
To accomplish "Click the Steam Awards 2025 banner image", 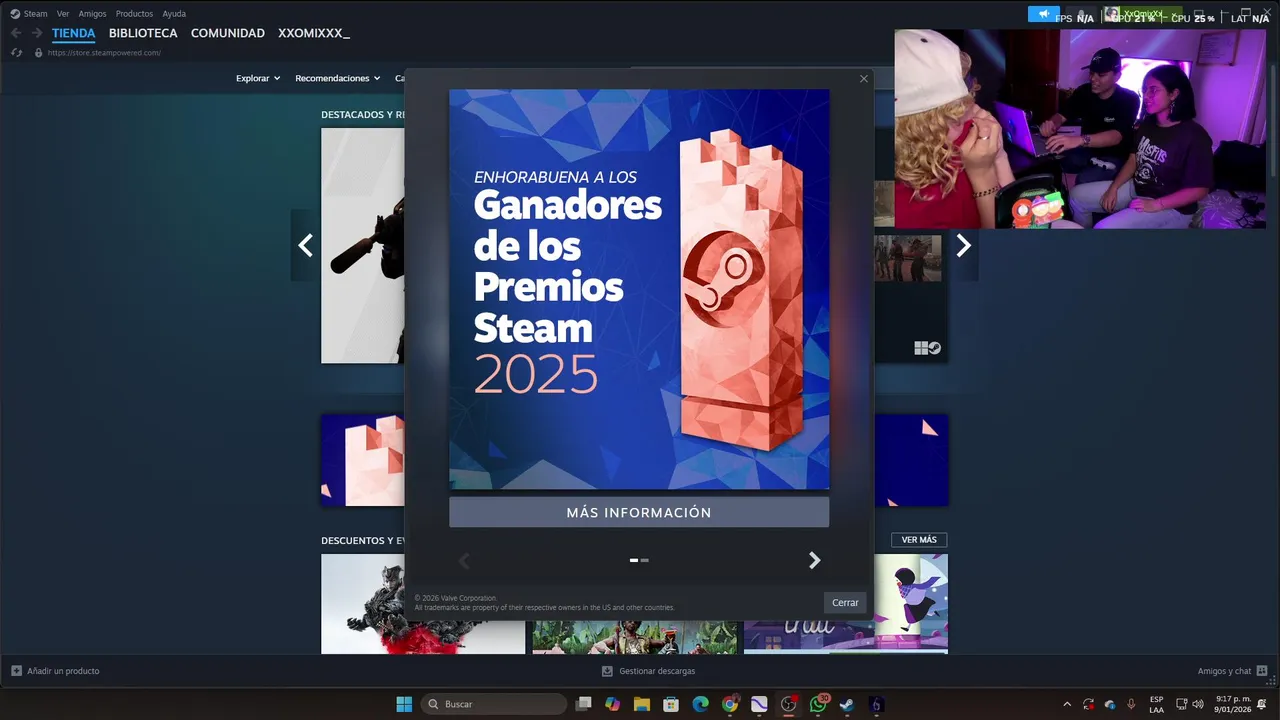I will tap(639, 289).
